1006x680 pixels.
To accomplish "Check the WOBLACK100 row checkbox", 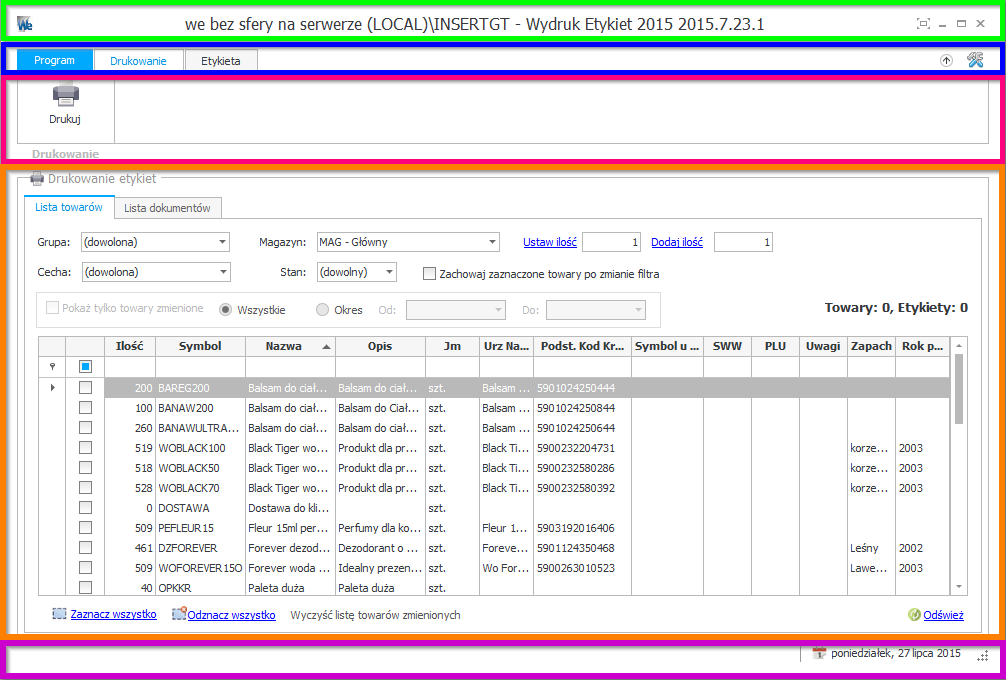I will pos(85,448).
